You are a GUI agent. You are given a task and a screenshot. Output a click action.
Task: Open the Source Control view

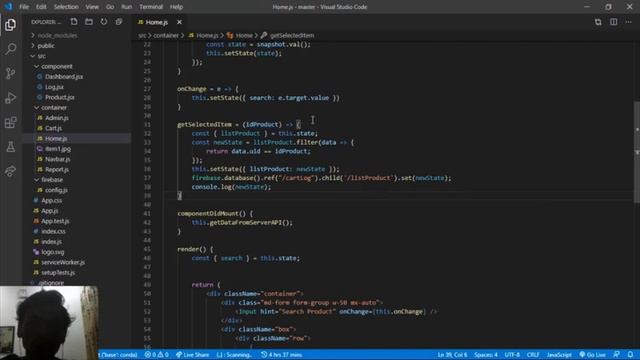click(11, 73)
